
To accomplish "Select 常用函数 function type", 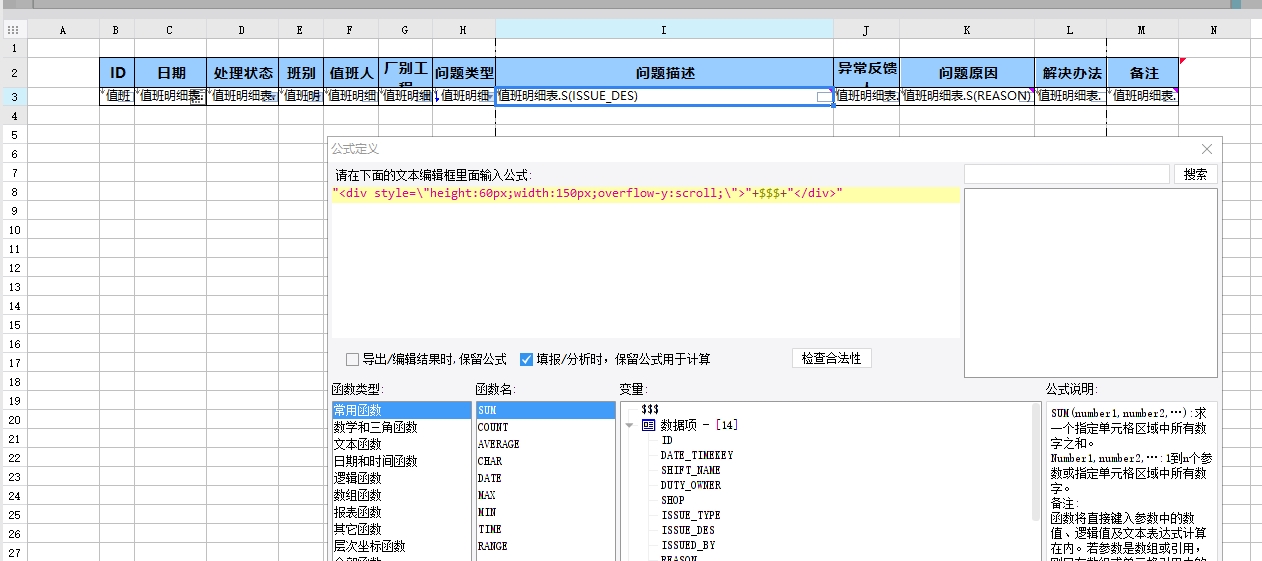I will click(x=401, y=410).
